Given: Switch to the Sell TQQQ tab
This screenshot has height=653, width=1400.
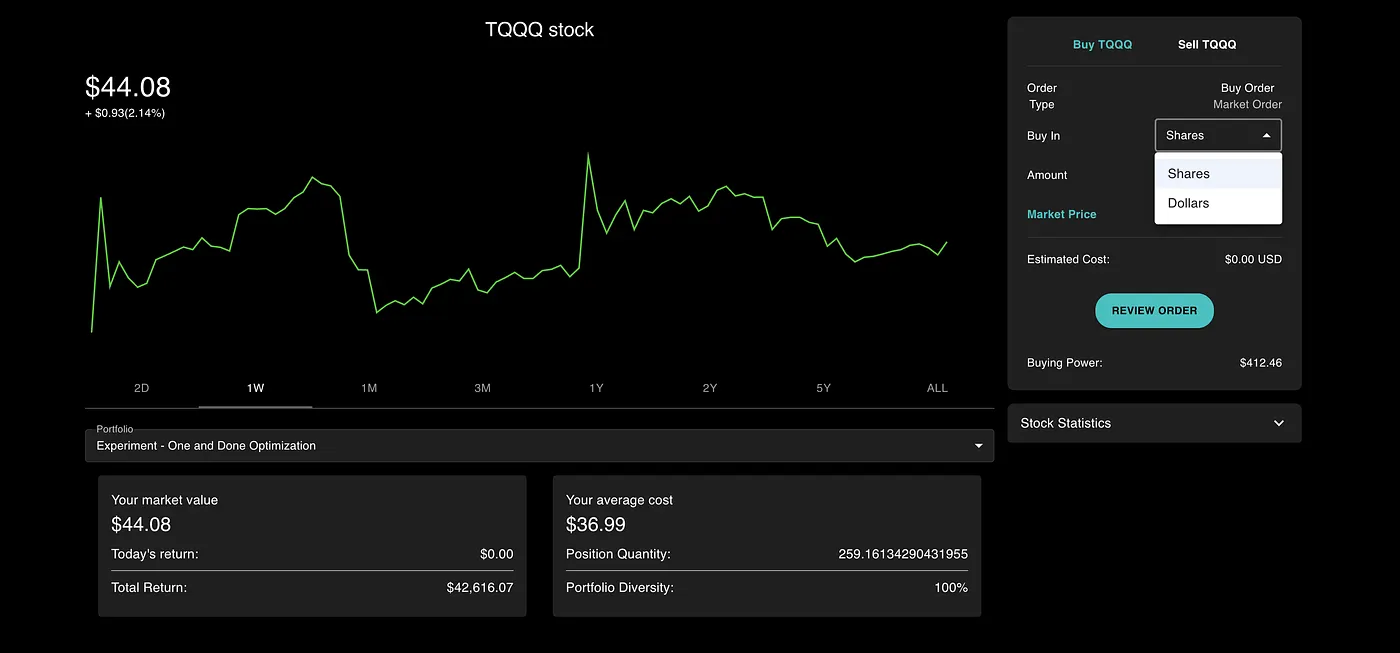Looking at the screenshot, I should click(1207, 45).
